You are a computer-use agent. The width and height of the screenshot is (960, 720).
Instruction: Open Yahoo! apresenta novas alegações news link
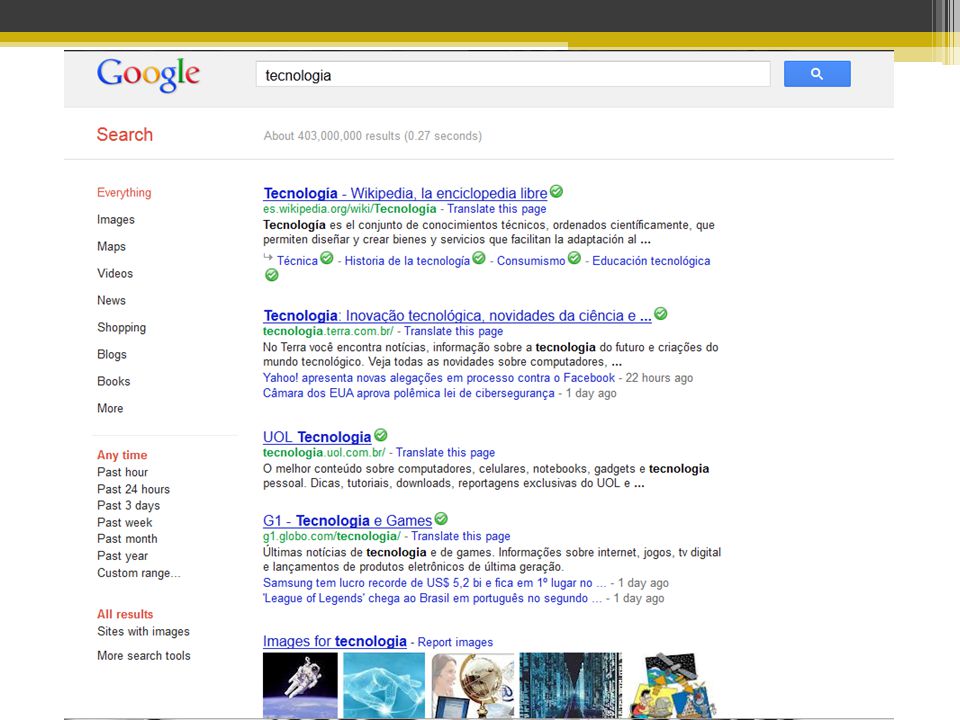tap(439, 378)
